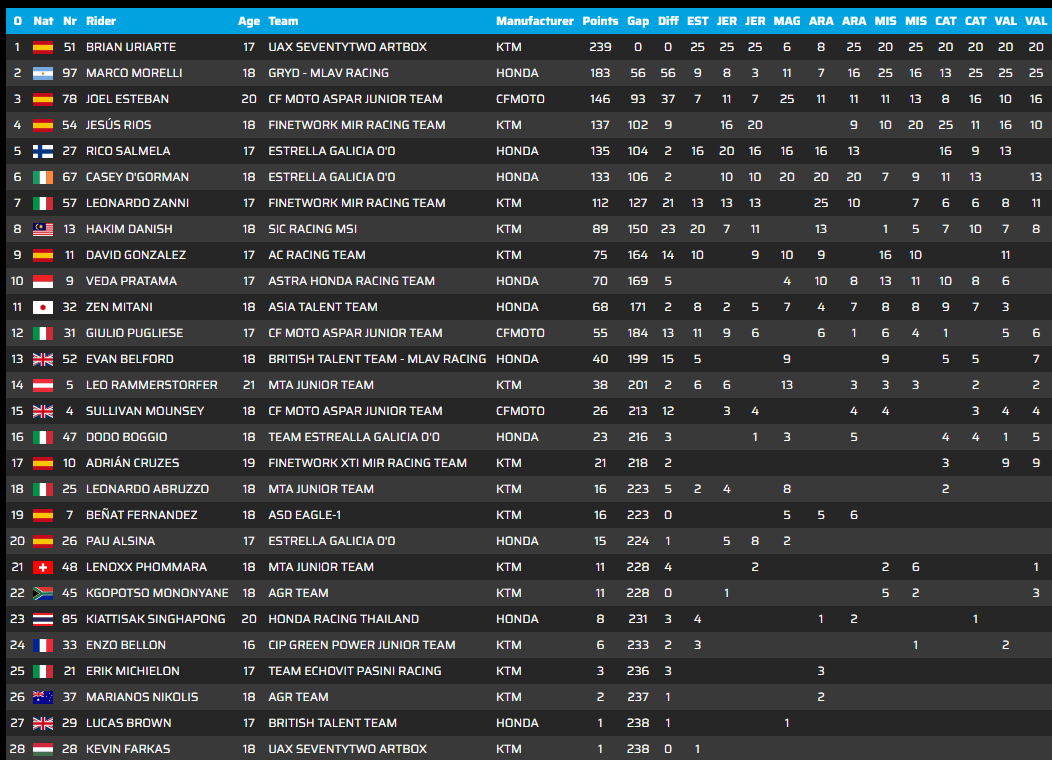Click the Switzerland flag for Lenoxx Phommara
The image size is (1052, 760).
point(43,567)
